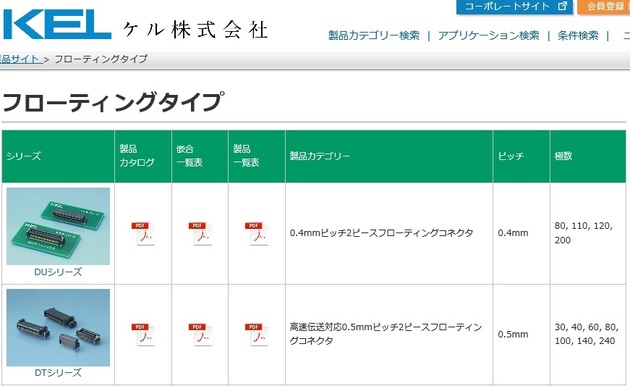The image size is (630, 386).
Task: Open the DT series mating list PDF
Action: click(200, 335)
